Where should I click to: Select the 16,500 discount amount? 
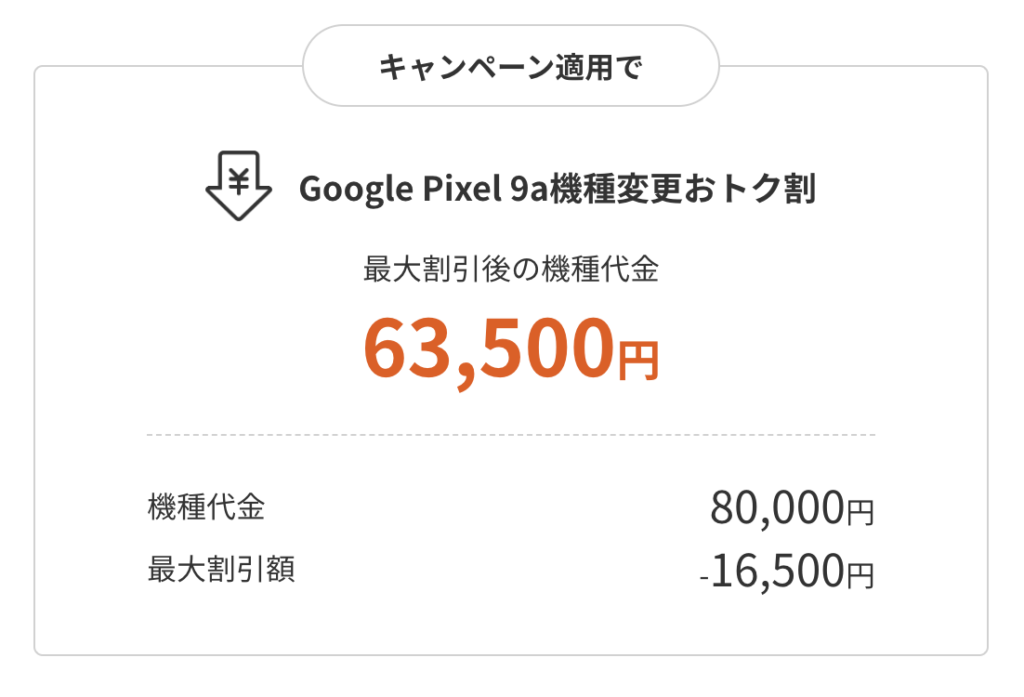click(777, 571)
